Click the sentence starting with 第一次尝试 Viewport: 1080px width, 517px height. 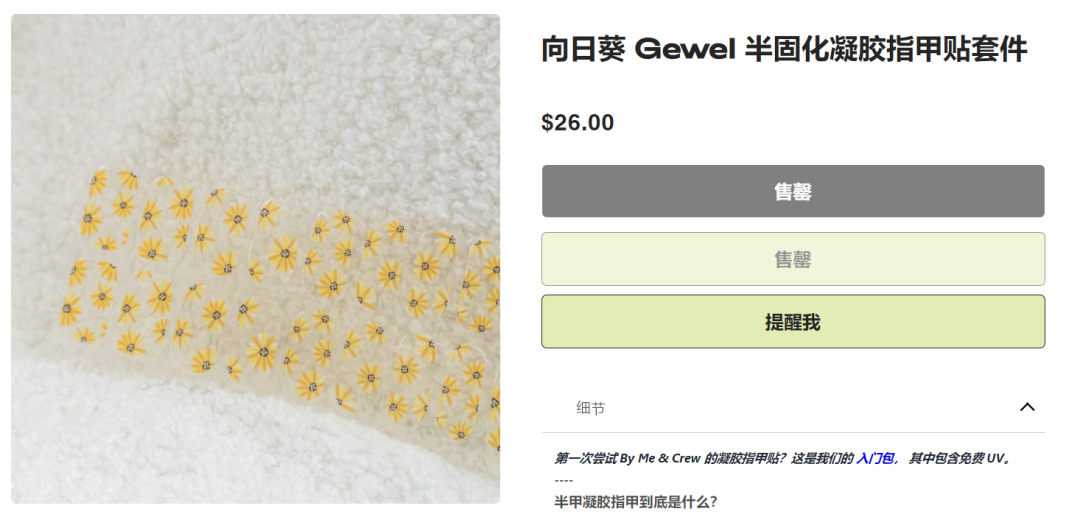pyautogui.click(x=705, y=458)
